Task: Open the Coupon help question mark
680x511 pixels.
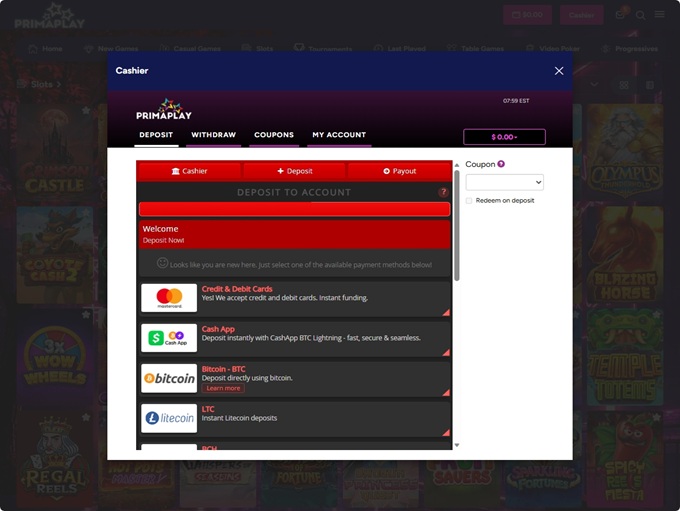Action: [x=501, y=164]
